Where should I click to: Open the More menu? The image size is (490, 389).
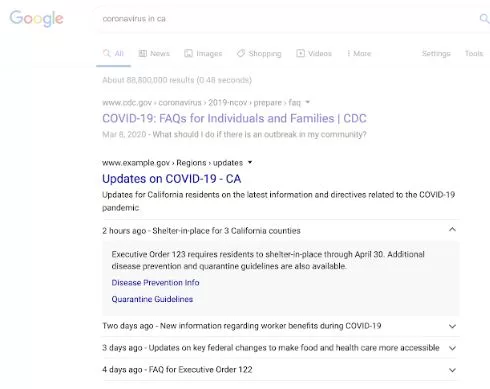point(359,53)
